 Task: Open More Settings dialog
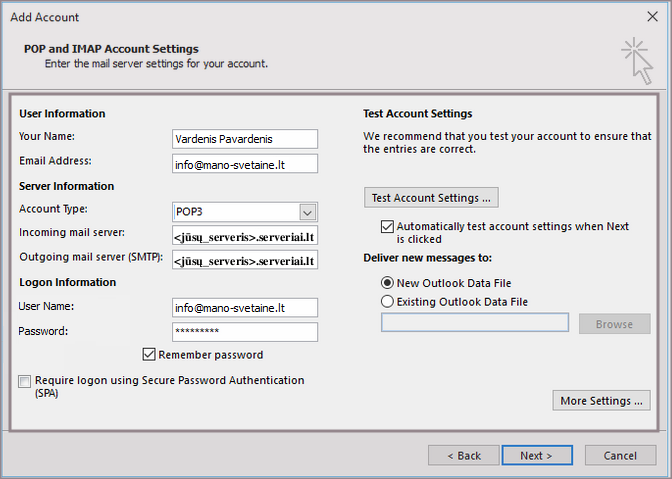click(601, 401)
